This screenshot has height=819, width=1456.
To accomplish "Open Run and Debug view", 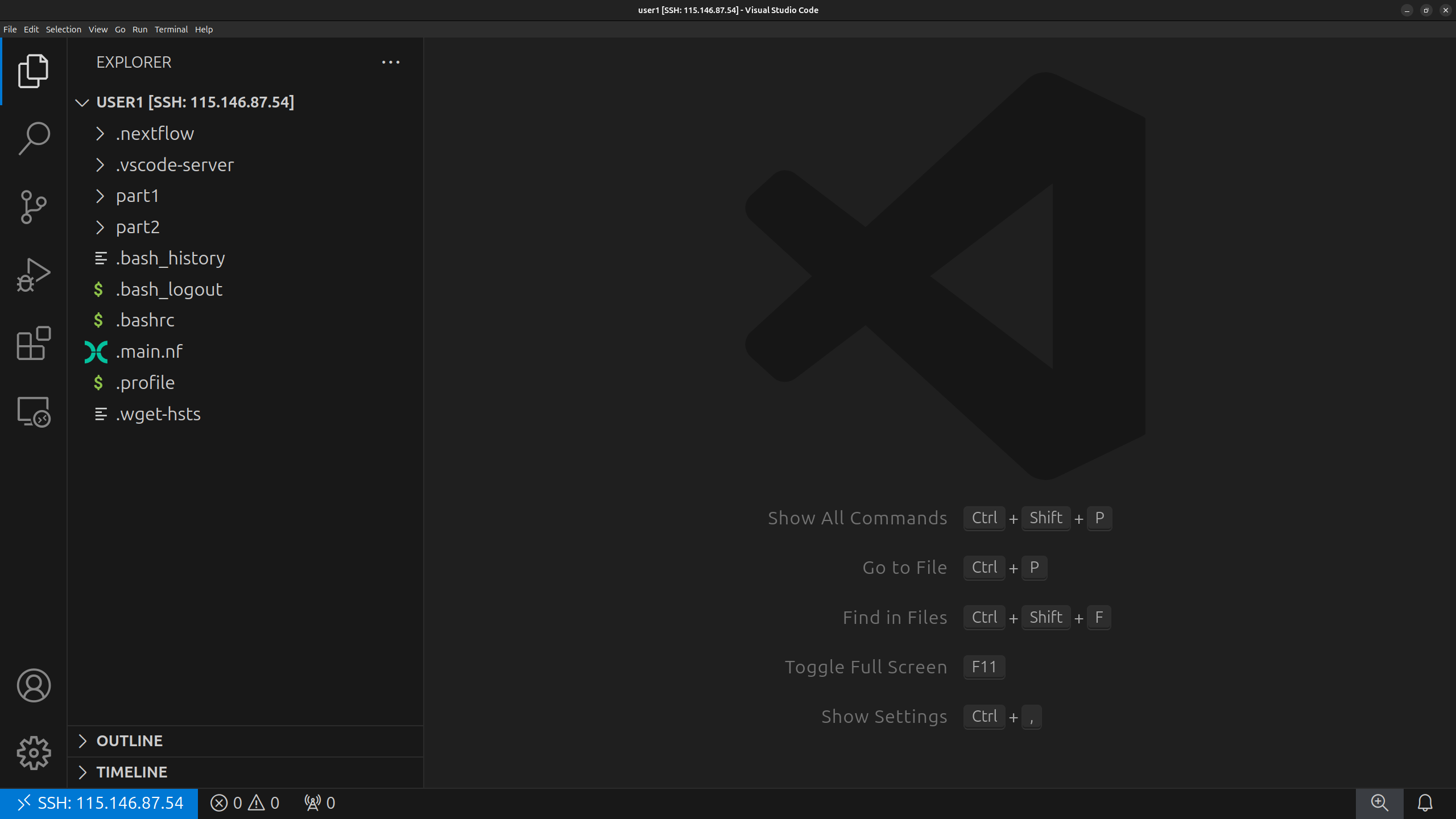I will [34, 275].
